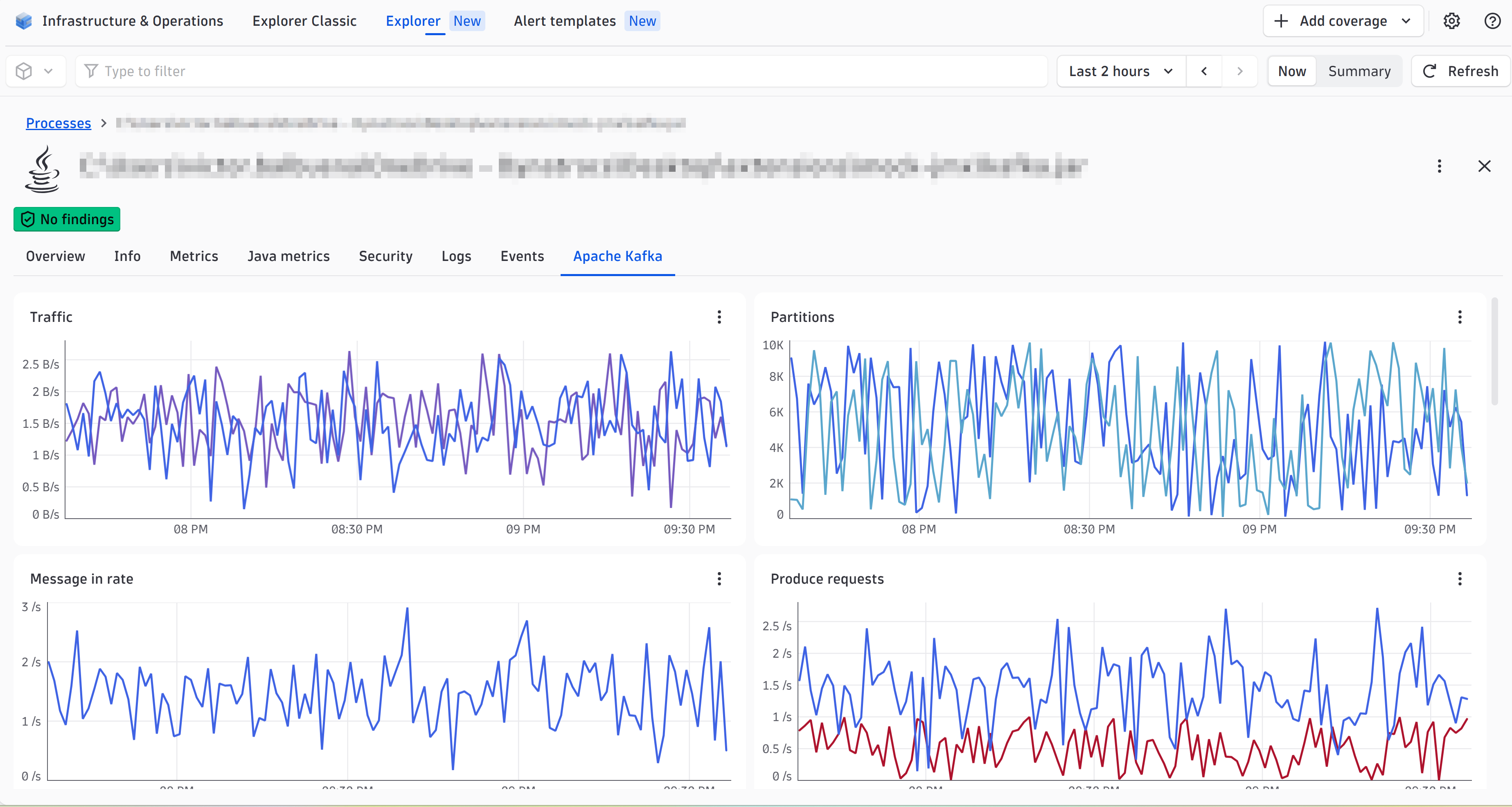Switch to the Logs tab
This screenshot has height=807, width=1512.
coord(456,256)
